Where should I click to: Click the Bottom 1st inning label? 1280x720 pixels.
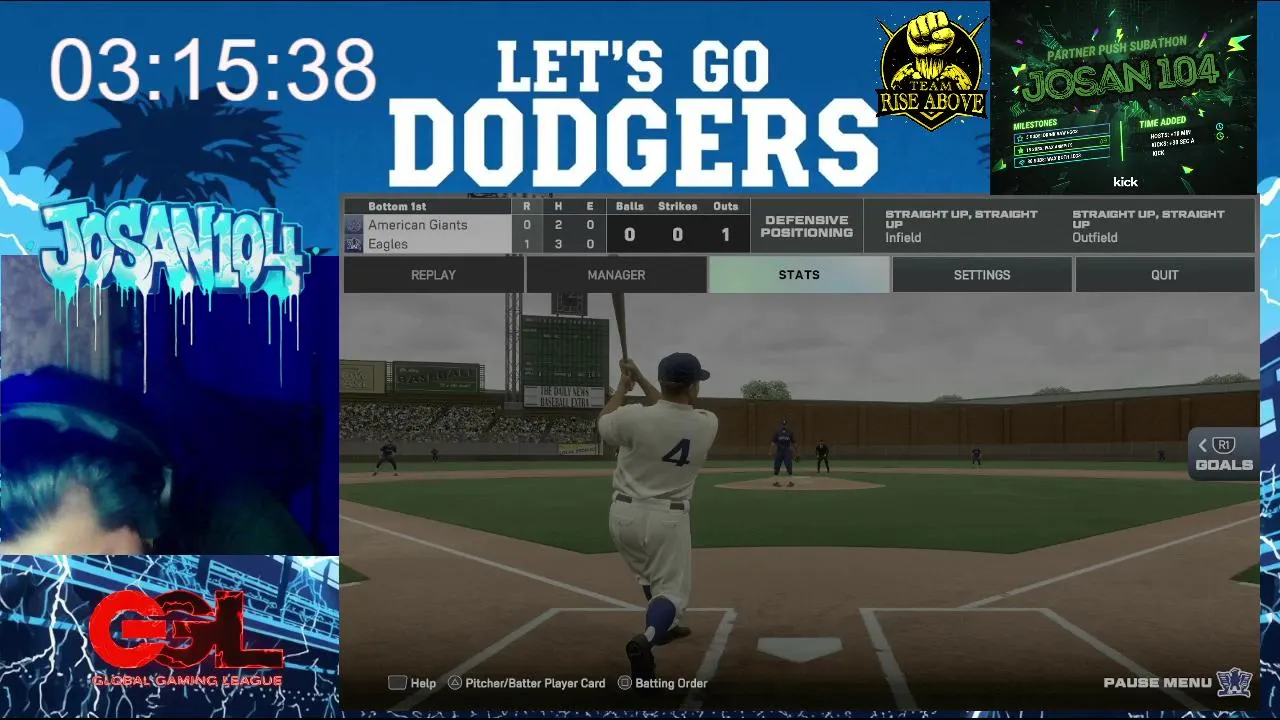(396, 206)
